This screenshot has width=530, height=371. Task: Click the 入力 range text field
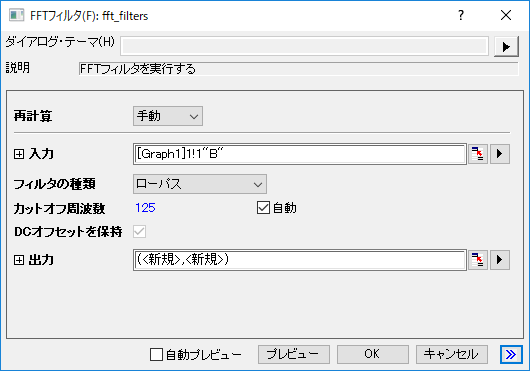click(300, 154)
